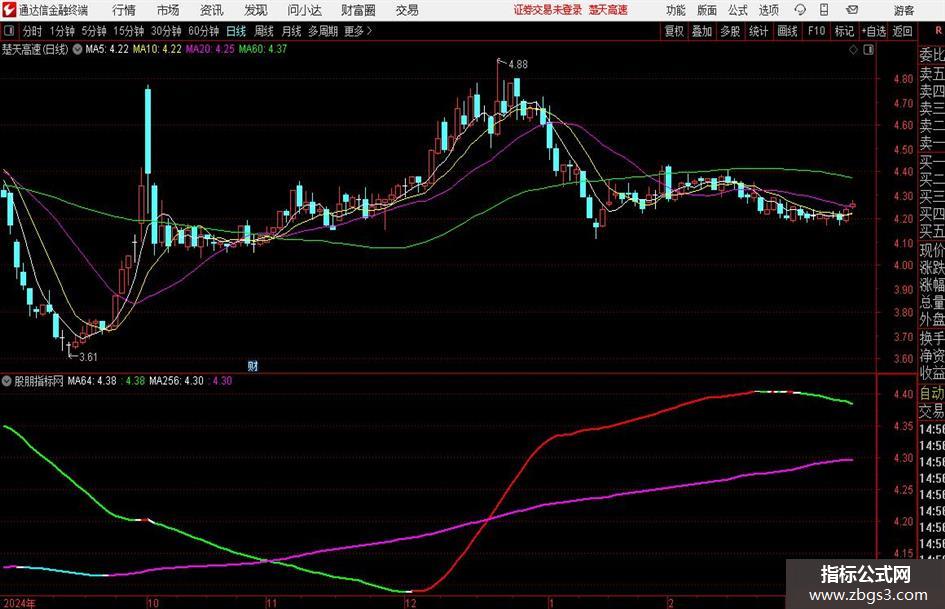Open the 公式 menu
The width and height of the screenshot is (945, 609).
(x=738, y=10)
